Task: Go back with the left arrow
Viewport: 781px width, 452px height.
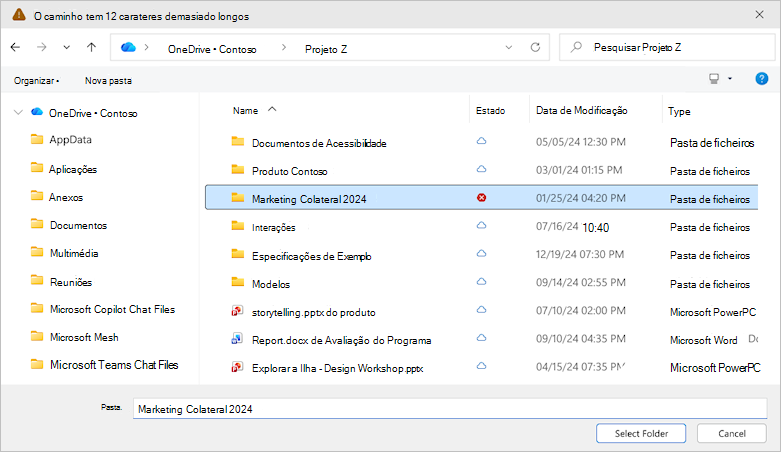Action: click(15, 47)
